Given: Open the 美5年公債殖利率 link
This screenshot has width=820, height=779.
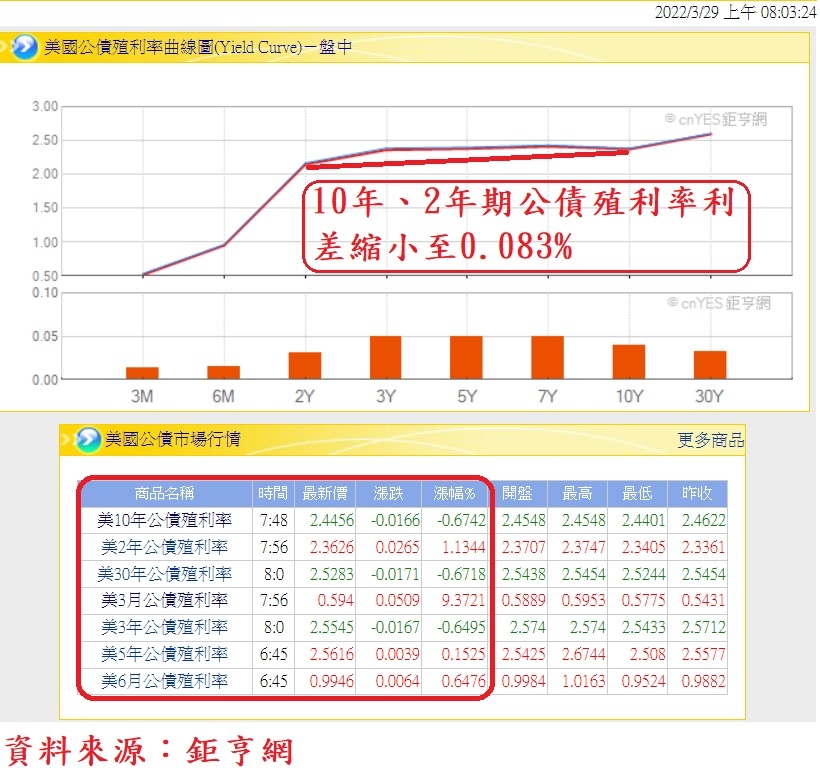Looking at the screenshot, I should pos(164,654).
